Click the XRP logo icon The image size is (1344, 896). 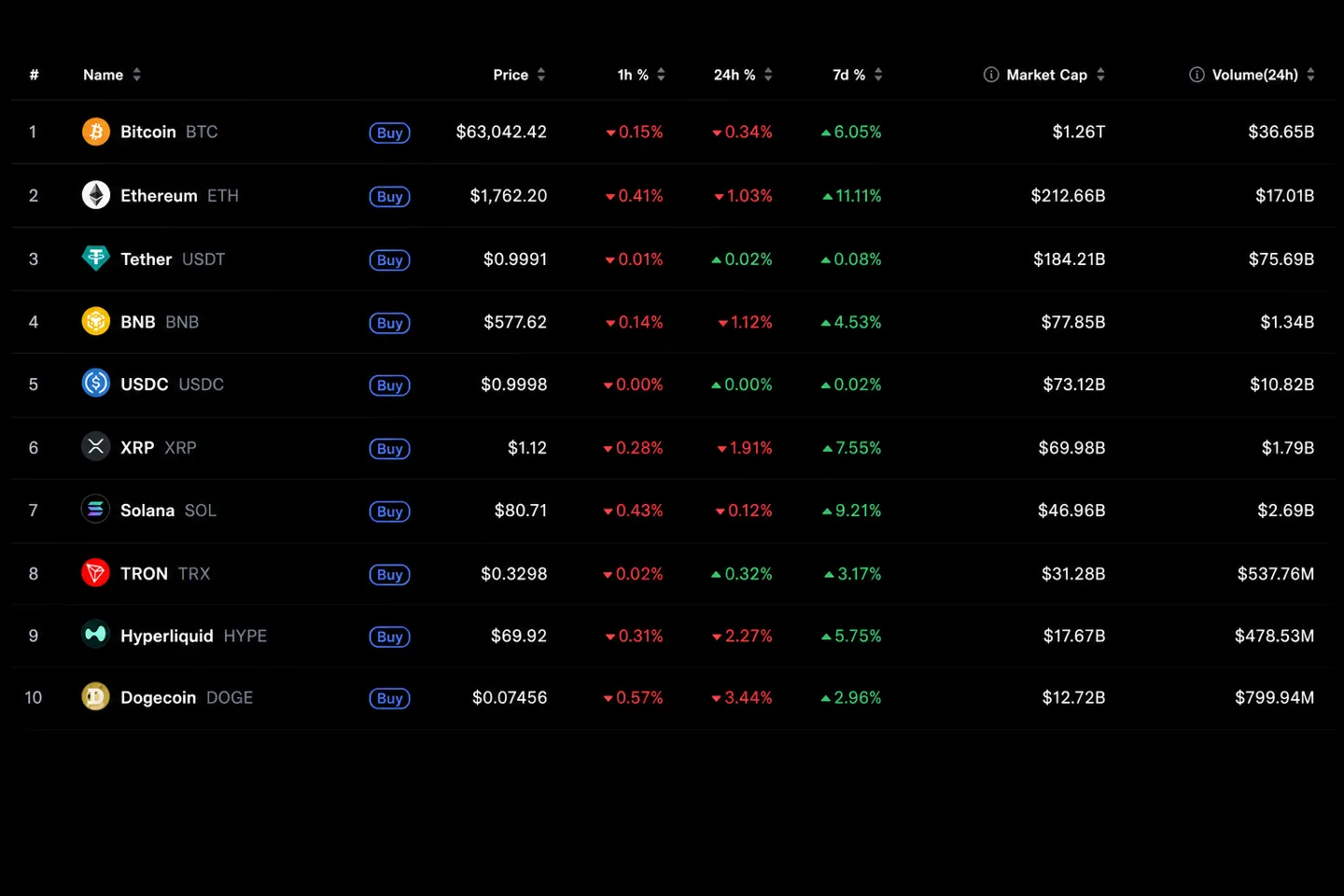[x=95, y=447]
